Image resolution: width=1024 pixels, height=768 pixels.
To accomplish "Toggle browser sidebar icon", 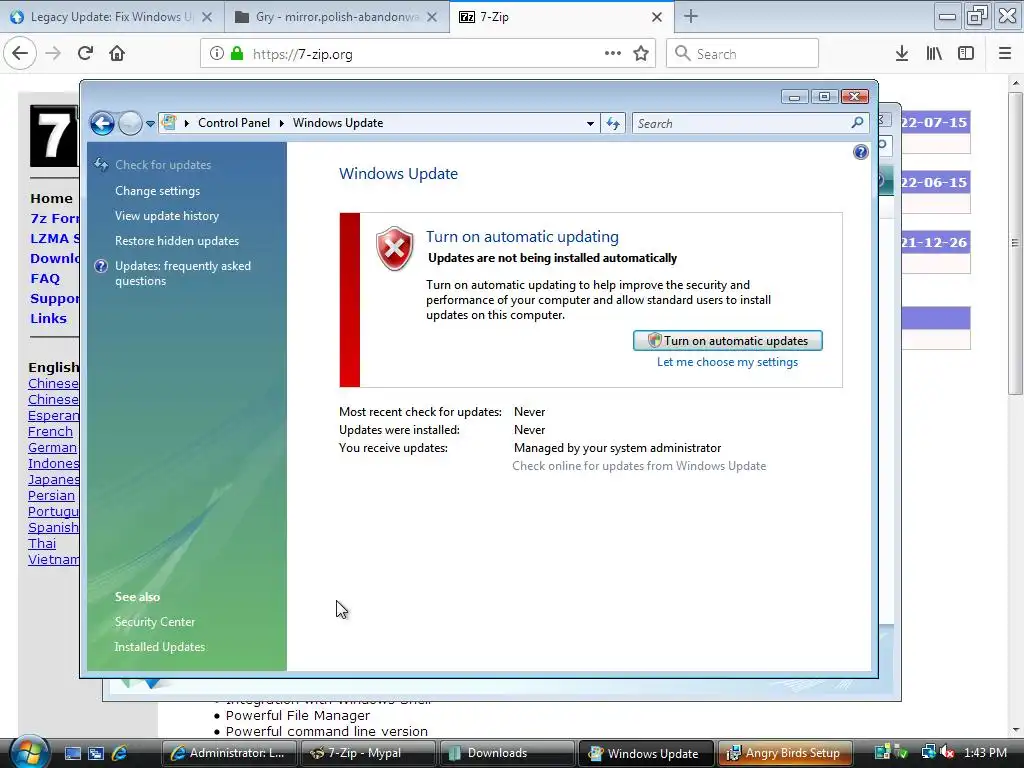I will pyautogui.click(x=966, y=54).
